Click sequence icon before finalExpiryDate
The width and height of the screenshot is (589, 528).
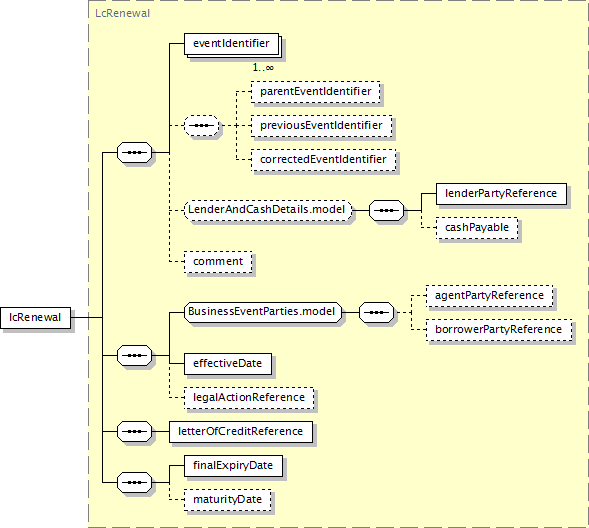click(134, 483)
